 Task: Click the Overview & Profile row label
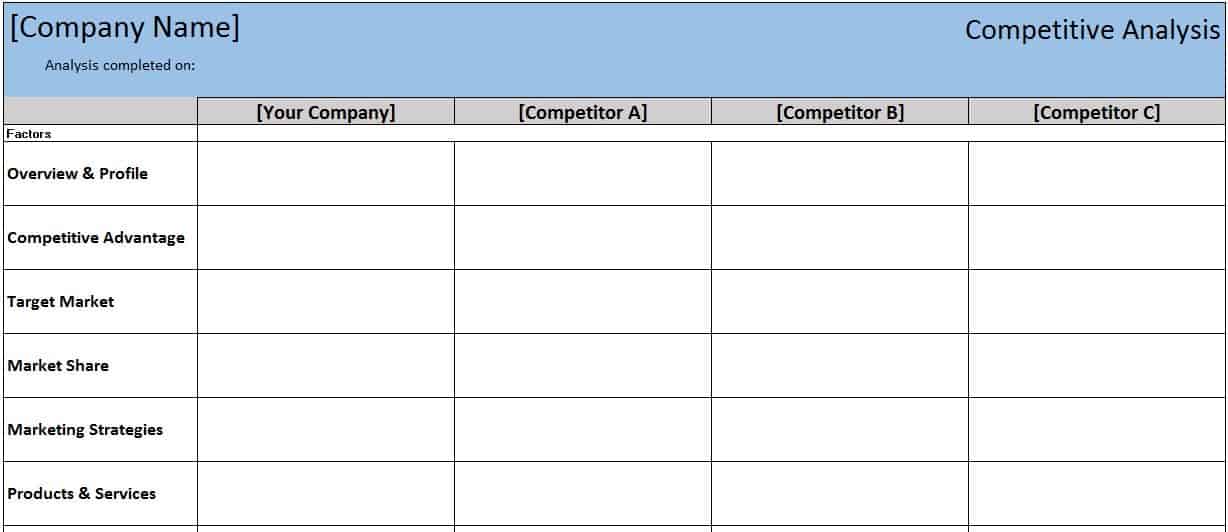pos(77,173)
